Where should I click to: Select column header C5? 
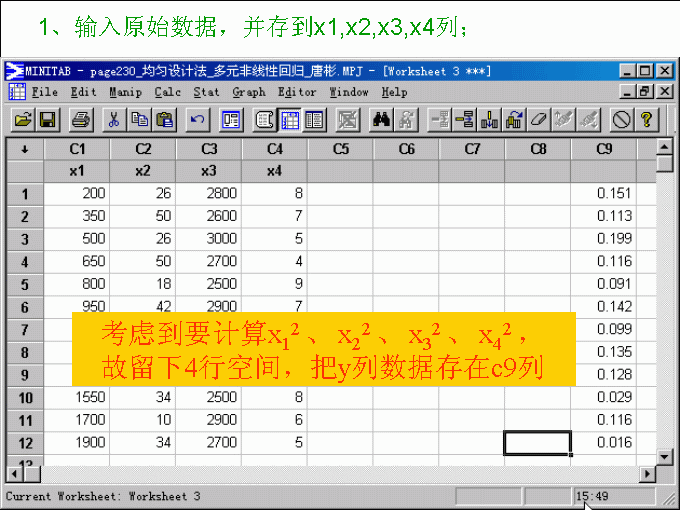(x=340, y=149)
